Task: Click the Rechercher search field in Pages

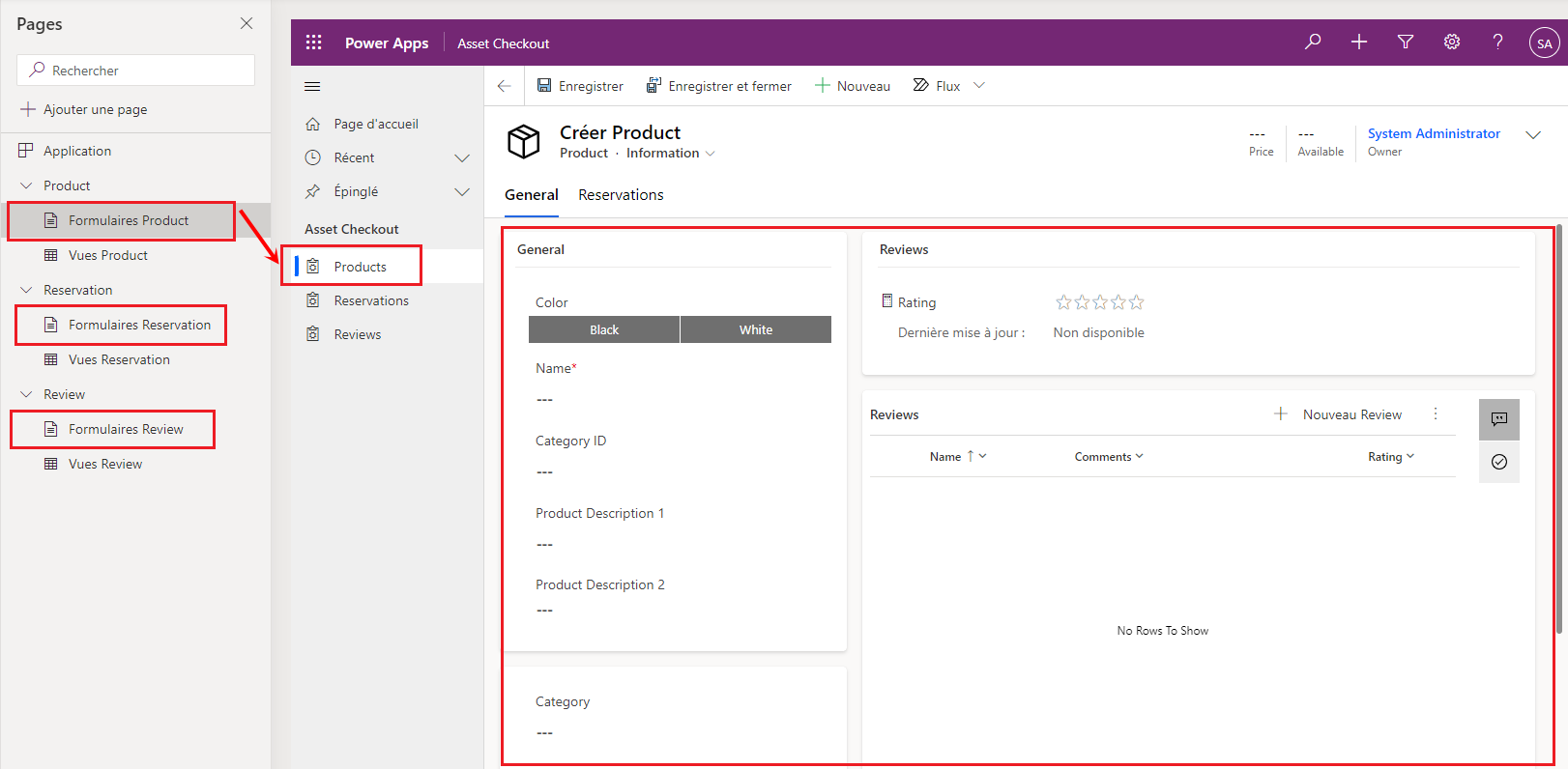Action: pyautogui.click(x=136, y=70)
